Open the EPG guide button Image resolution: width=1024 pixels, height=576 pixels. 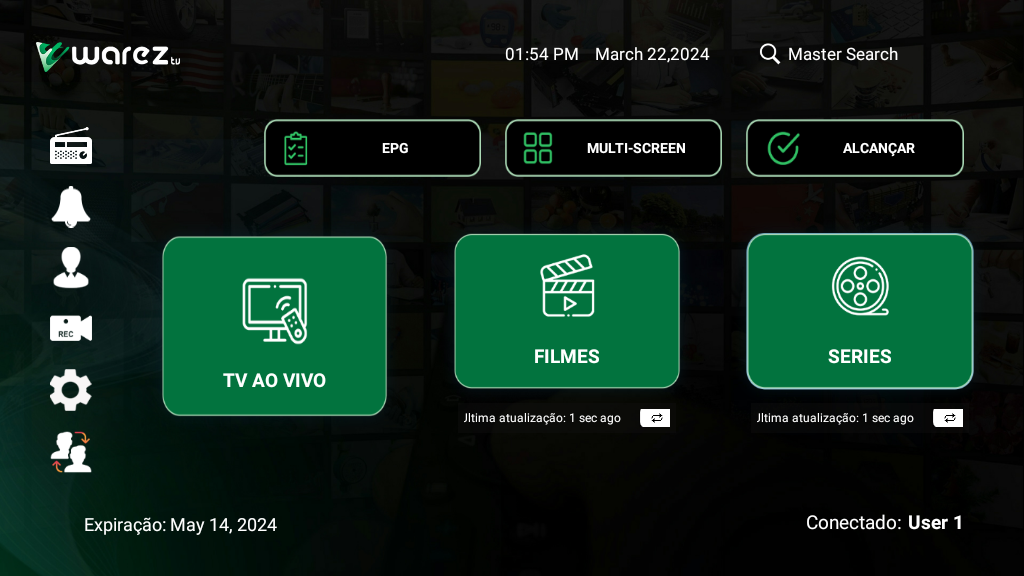coord(372,148)
